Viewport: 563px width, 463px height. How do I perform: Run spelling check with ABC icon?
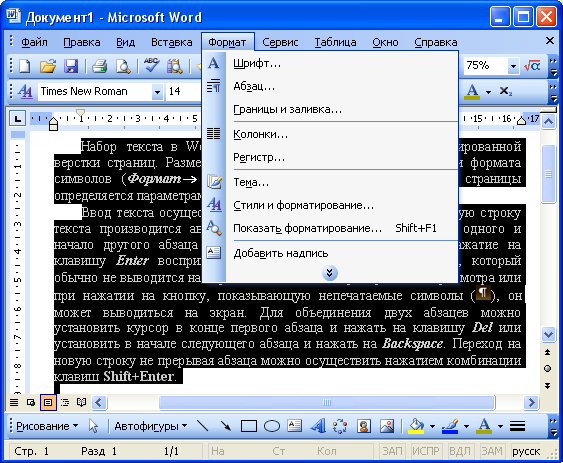[152, 66]
